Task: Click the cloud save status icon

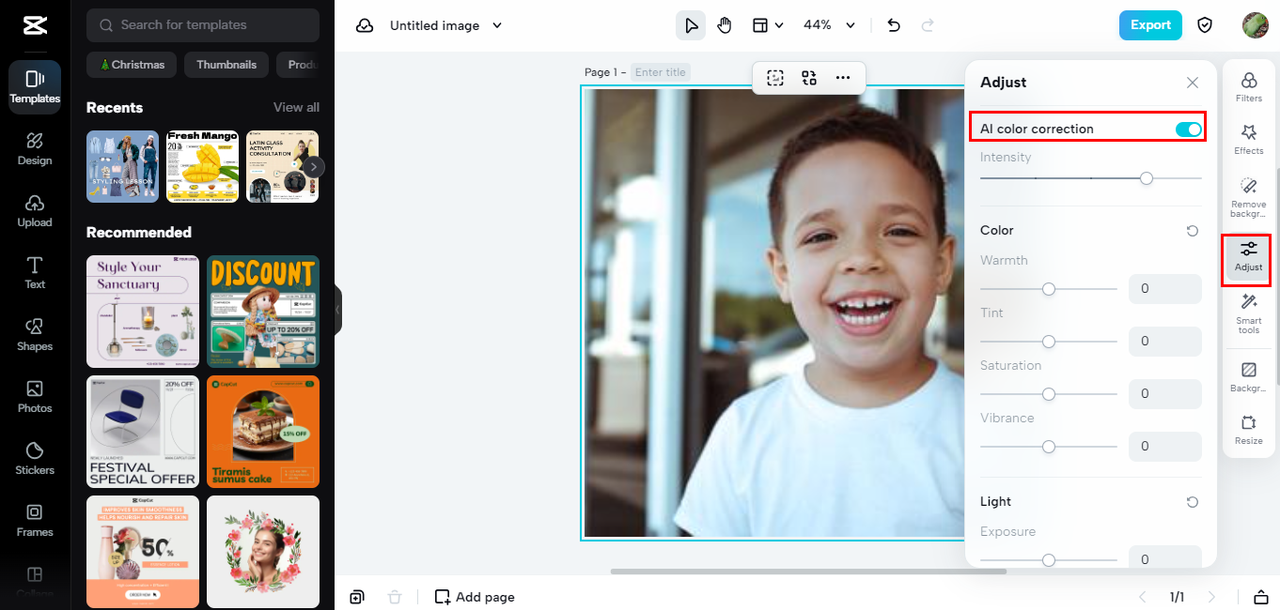Action: (x=365, y=26)
